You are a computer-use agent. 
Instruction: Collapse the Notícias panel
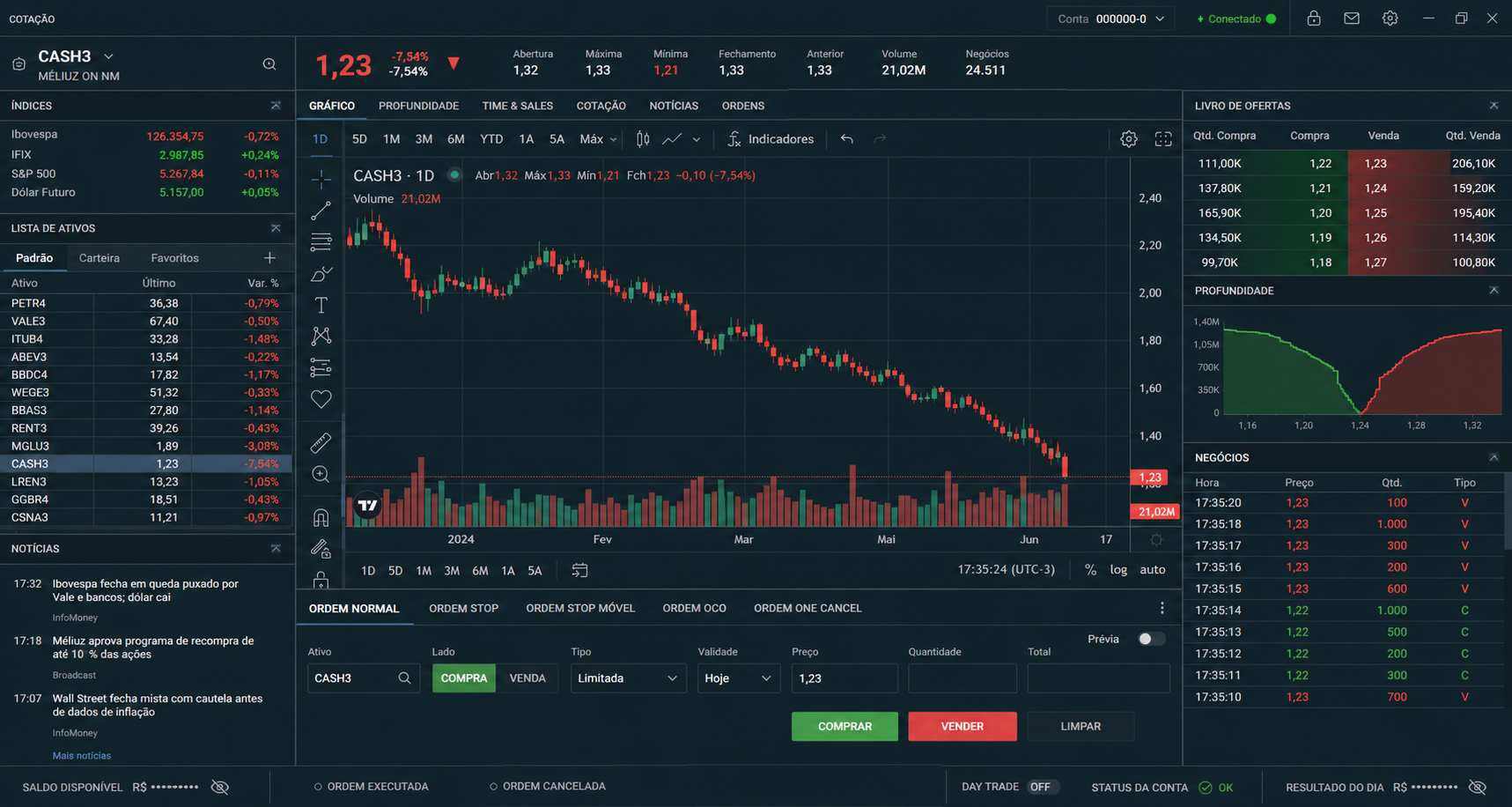coord(276,548)
